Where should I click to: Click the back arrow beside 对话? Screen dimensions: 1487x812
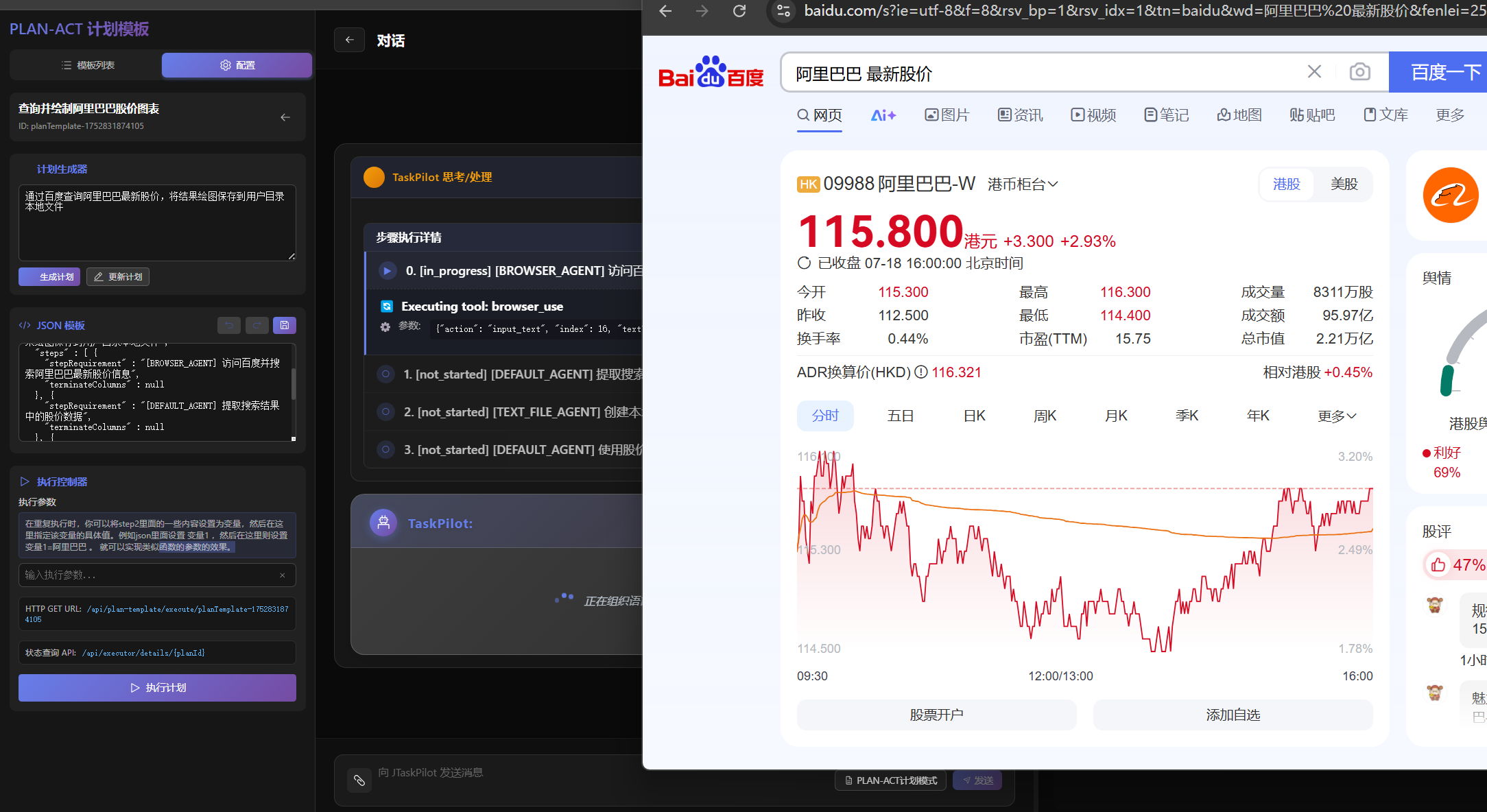(350, 40)
